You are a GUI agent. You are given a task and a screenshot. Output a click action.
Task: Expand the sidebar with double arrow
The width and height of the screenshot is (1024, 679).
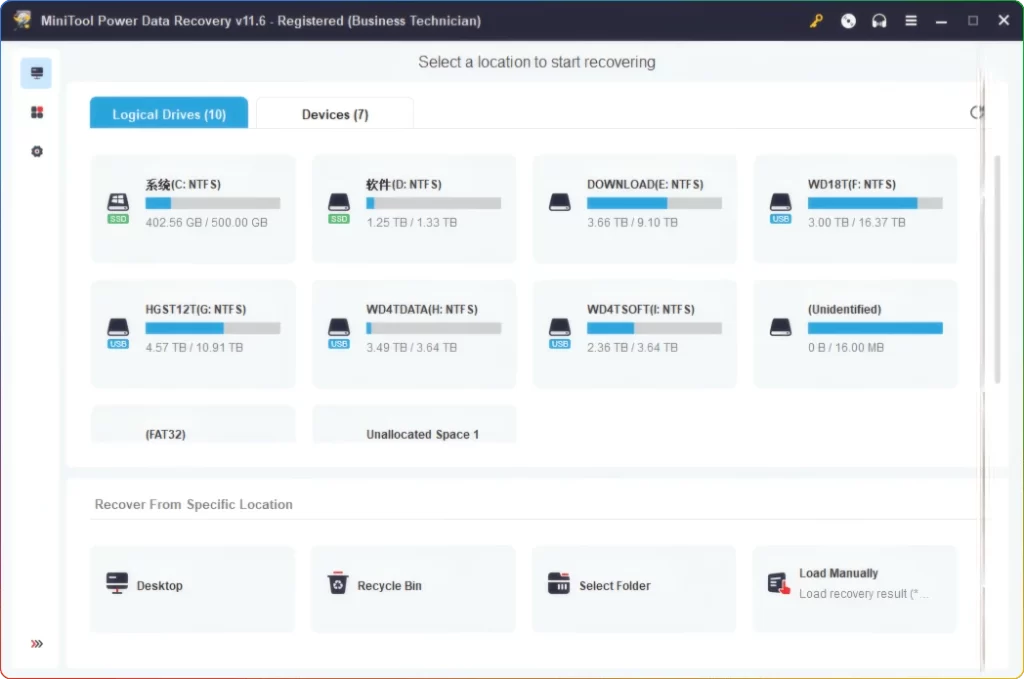pyautogui.click(x=37, y=643)
